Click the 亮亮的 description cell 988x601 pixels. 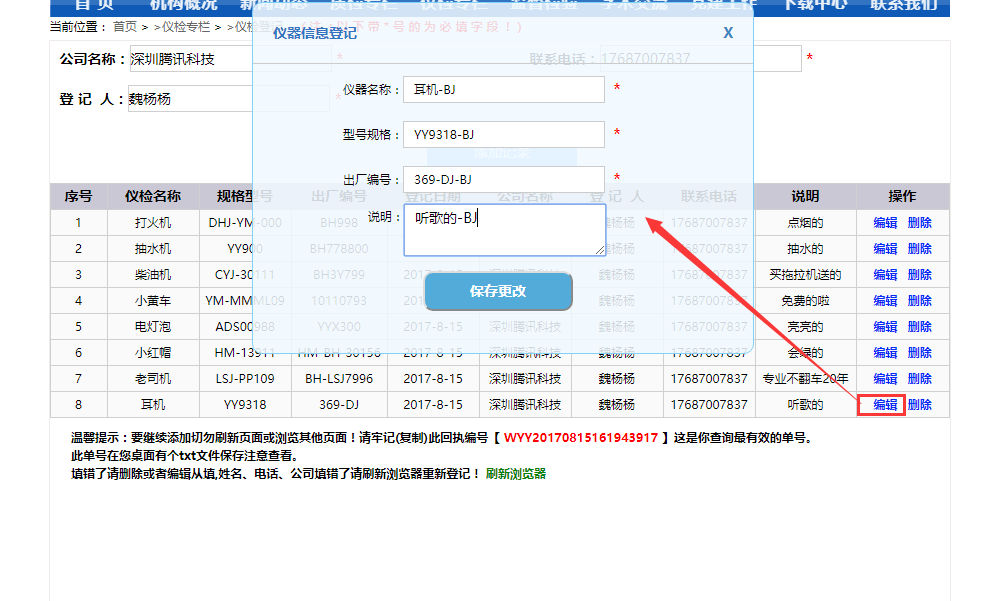(x=805, y=326)
